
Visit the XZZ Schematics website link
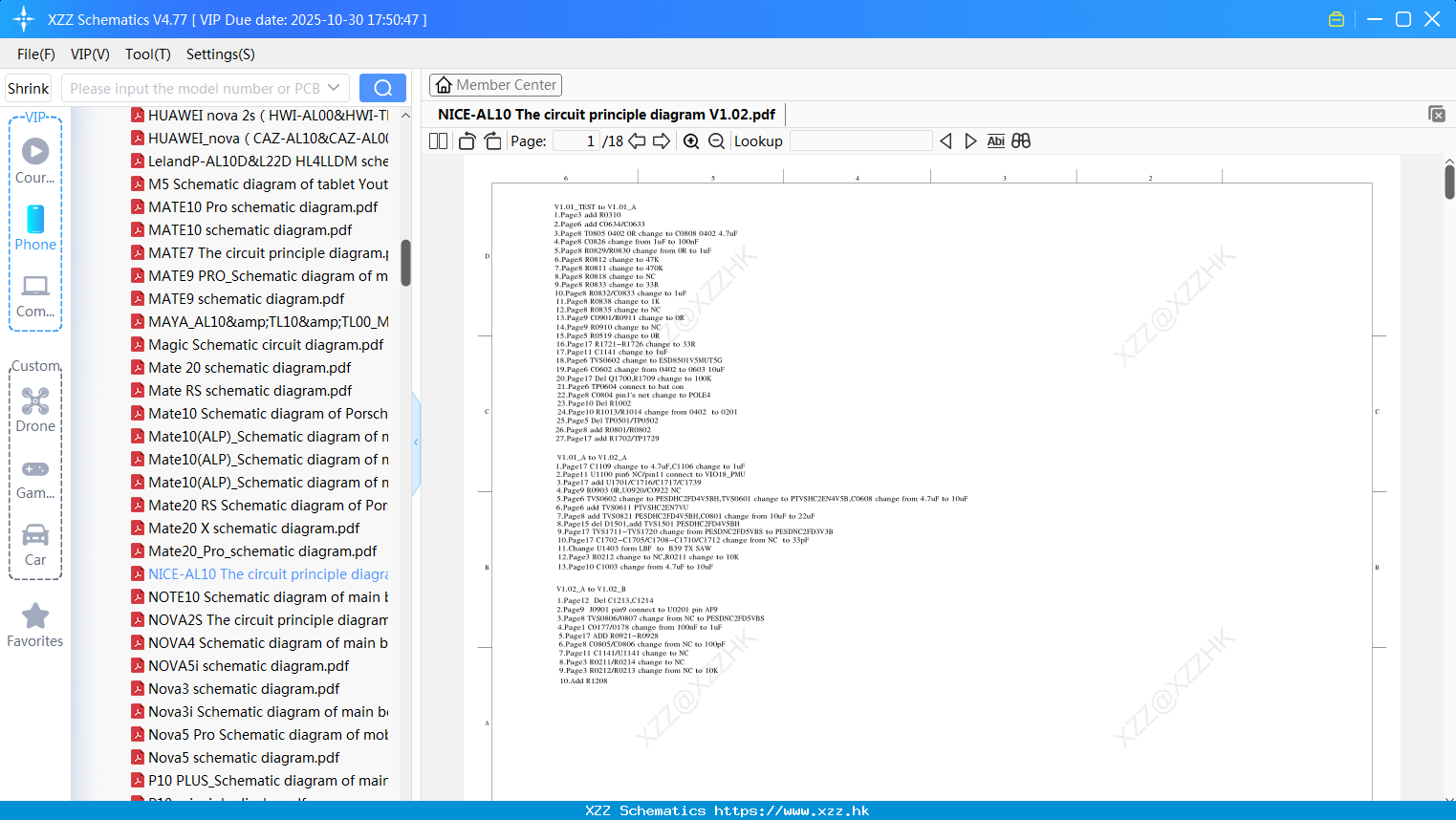tap(728, 810)
